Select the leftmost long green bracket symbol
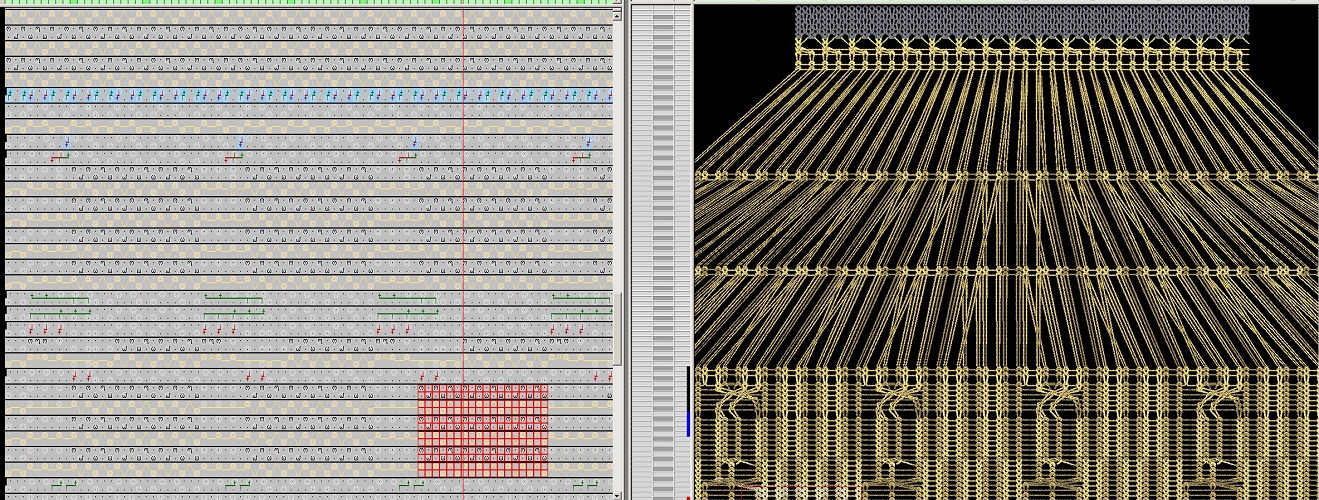 59,298
